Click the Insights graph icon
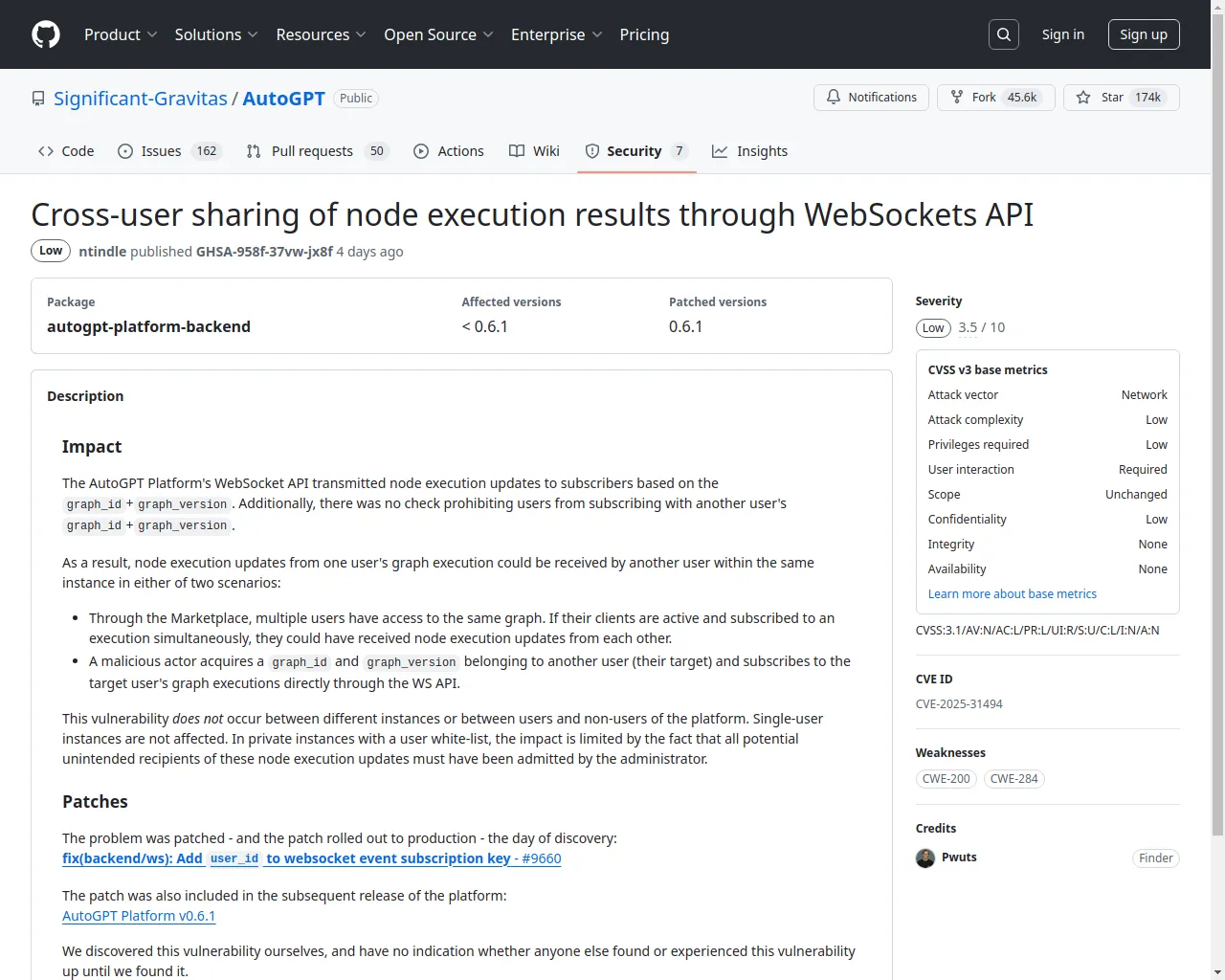 (720, 151)
